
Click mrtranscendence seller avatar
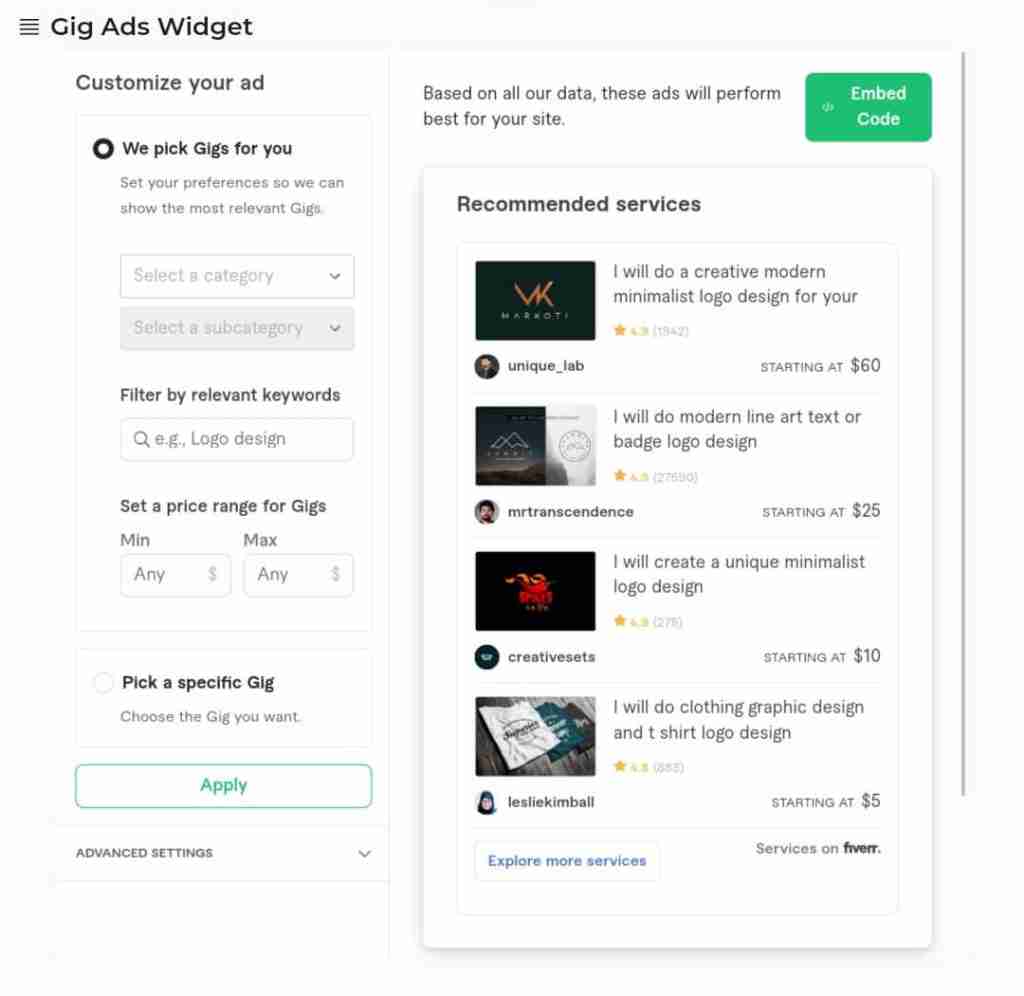[487, 511]
